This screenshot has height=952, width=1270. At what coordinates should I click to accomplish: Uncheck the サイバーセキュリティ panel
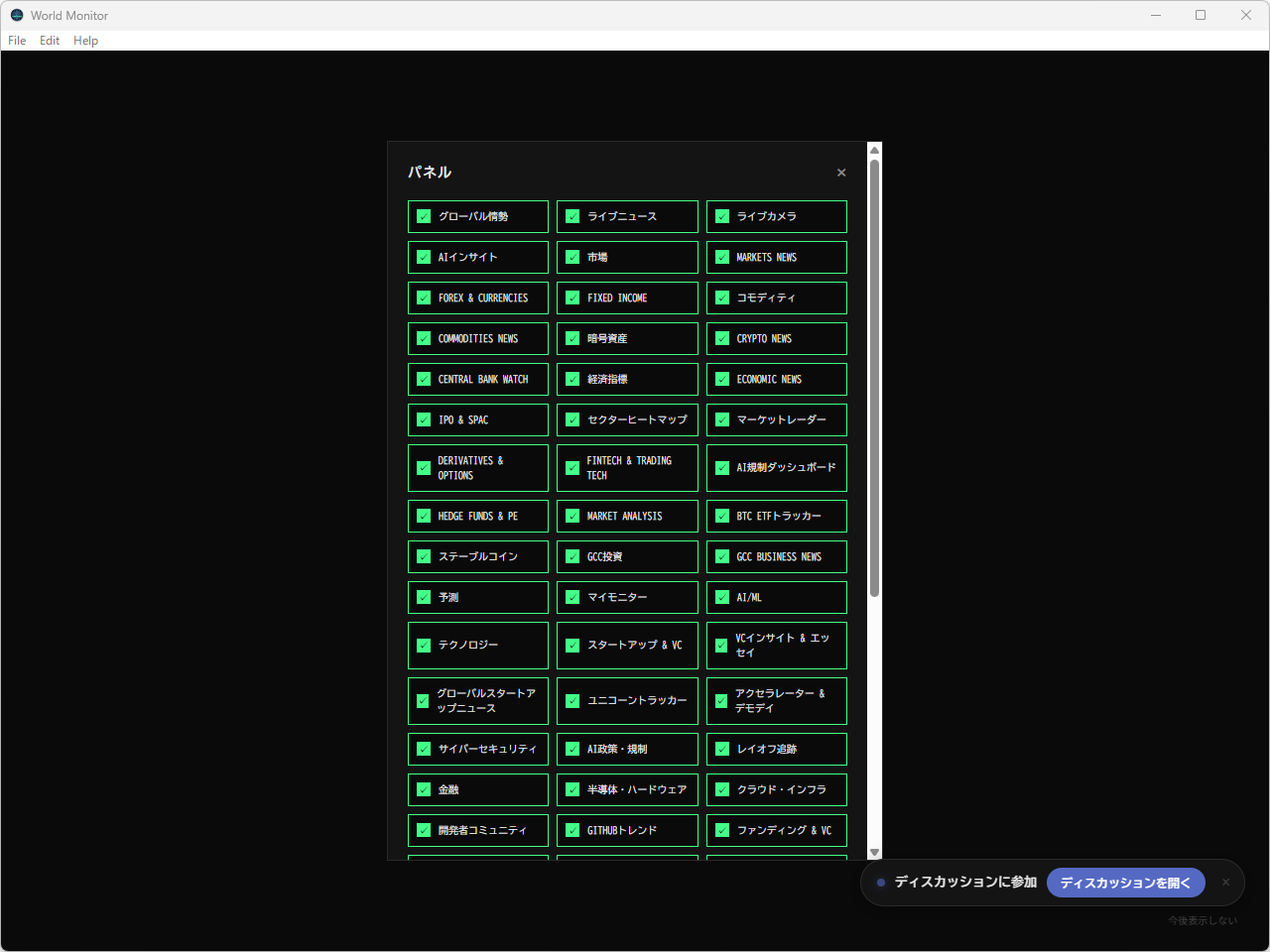tap(424, 749)
